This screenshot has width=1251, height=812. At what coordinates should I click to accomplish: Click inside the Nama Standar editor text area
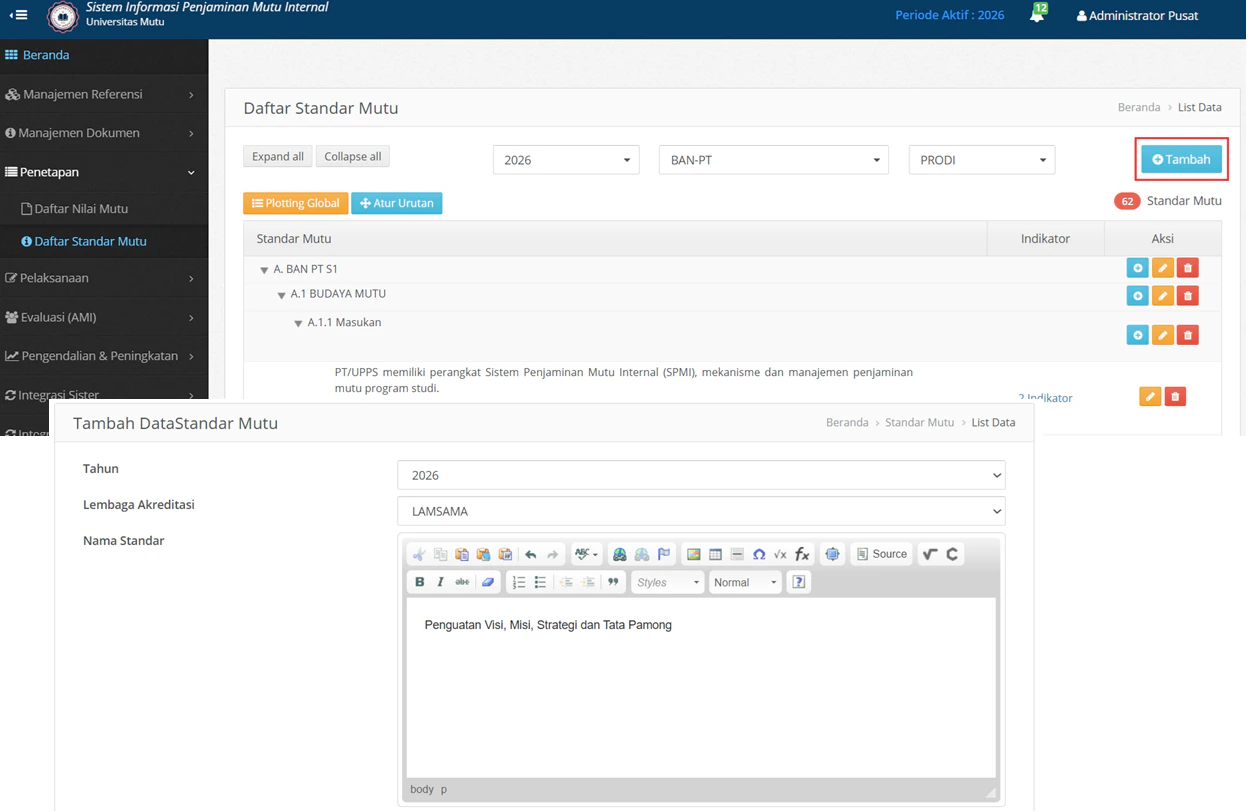(701, 687)
